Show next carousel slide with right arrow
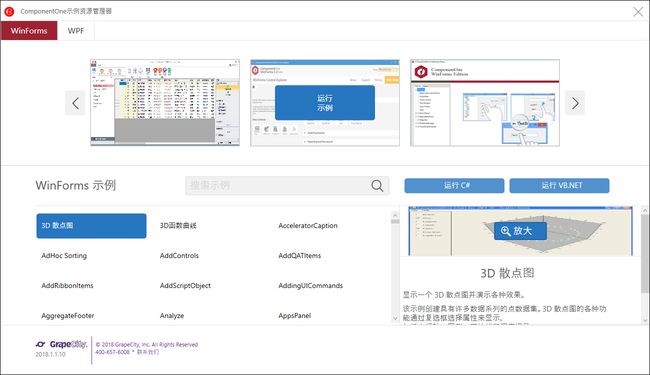 pyautogui.click(x=575, y=103)
